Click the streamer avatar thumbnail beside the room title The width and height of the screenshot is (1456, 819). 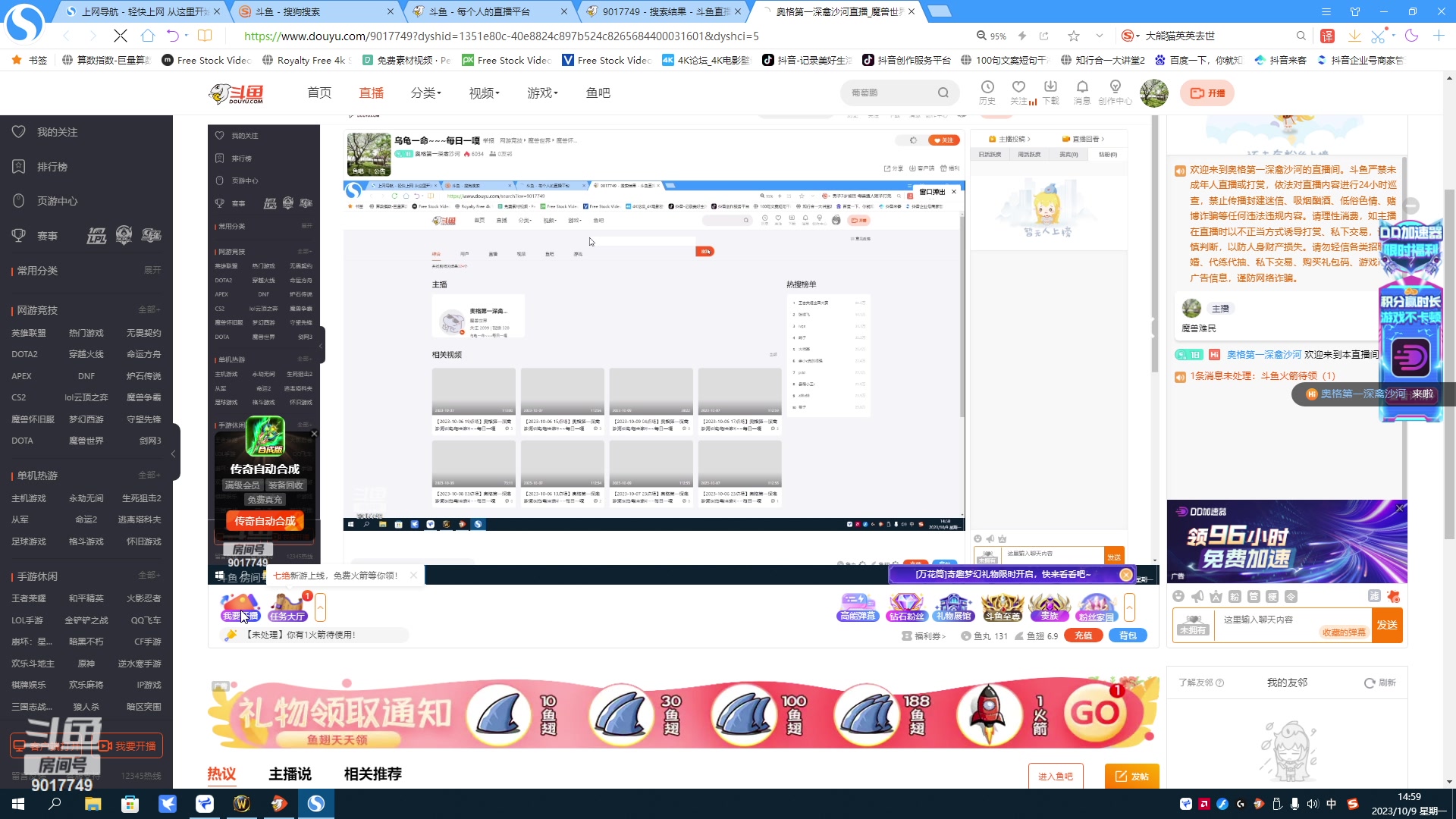[369, 155]
